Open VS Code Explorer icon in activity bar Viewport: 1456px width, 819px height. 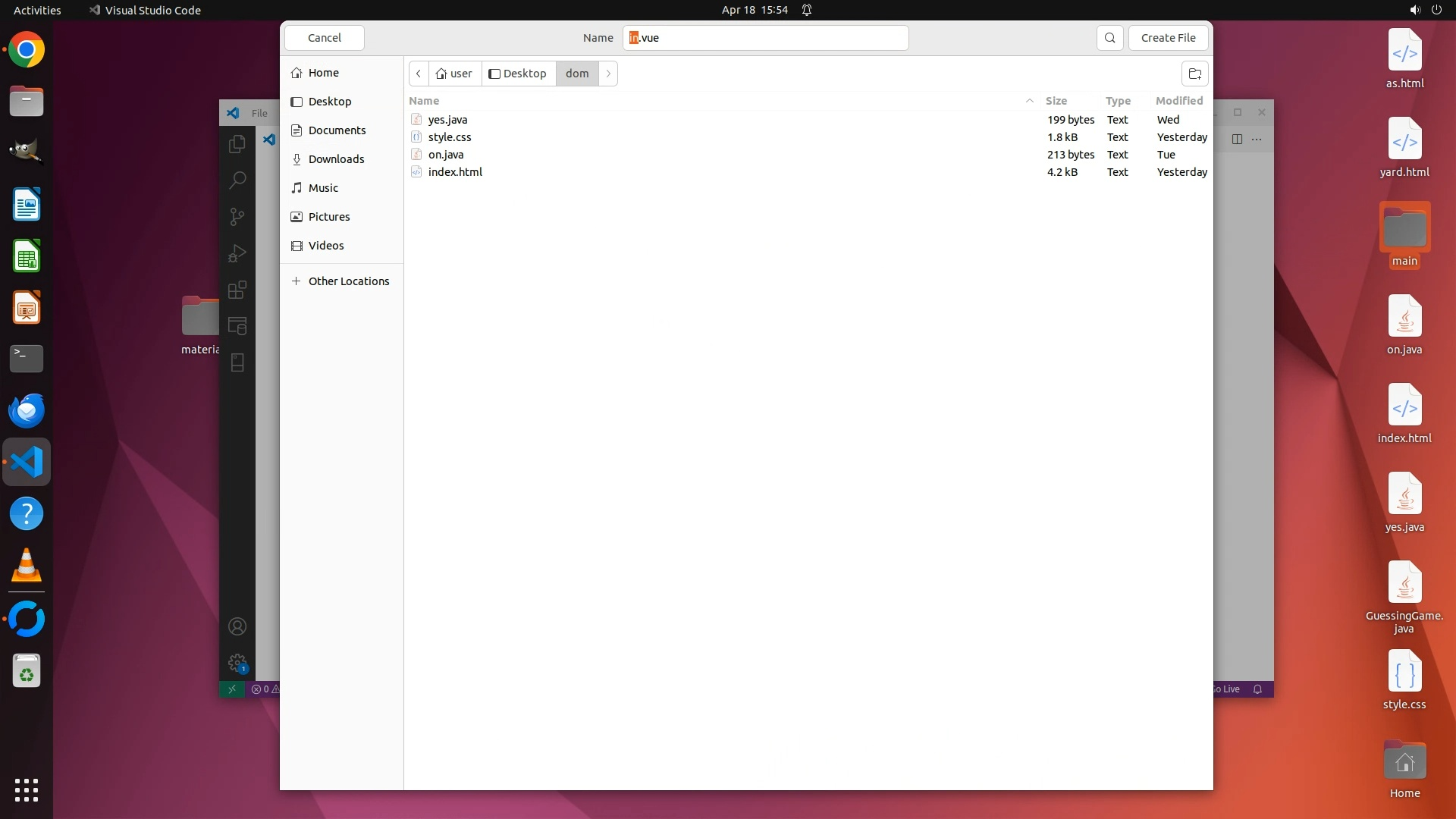click(x=237, y=143)
